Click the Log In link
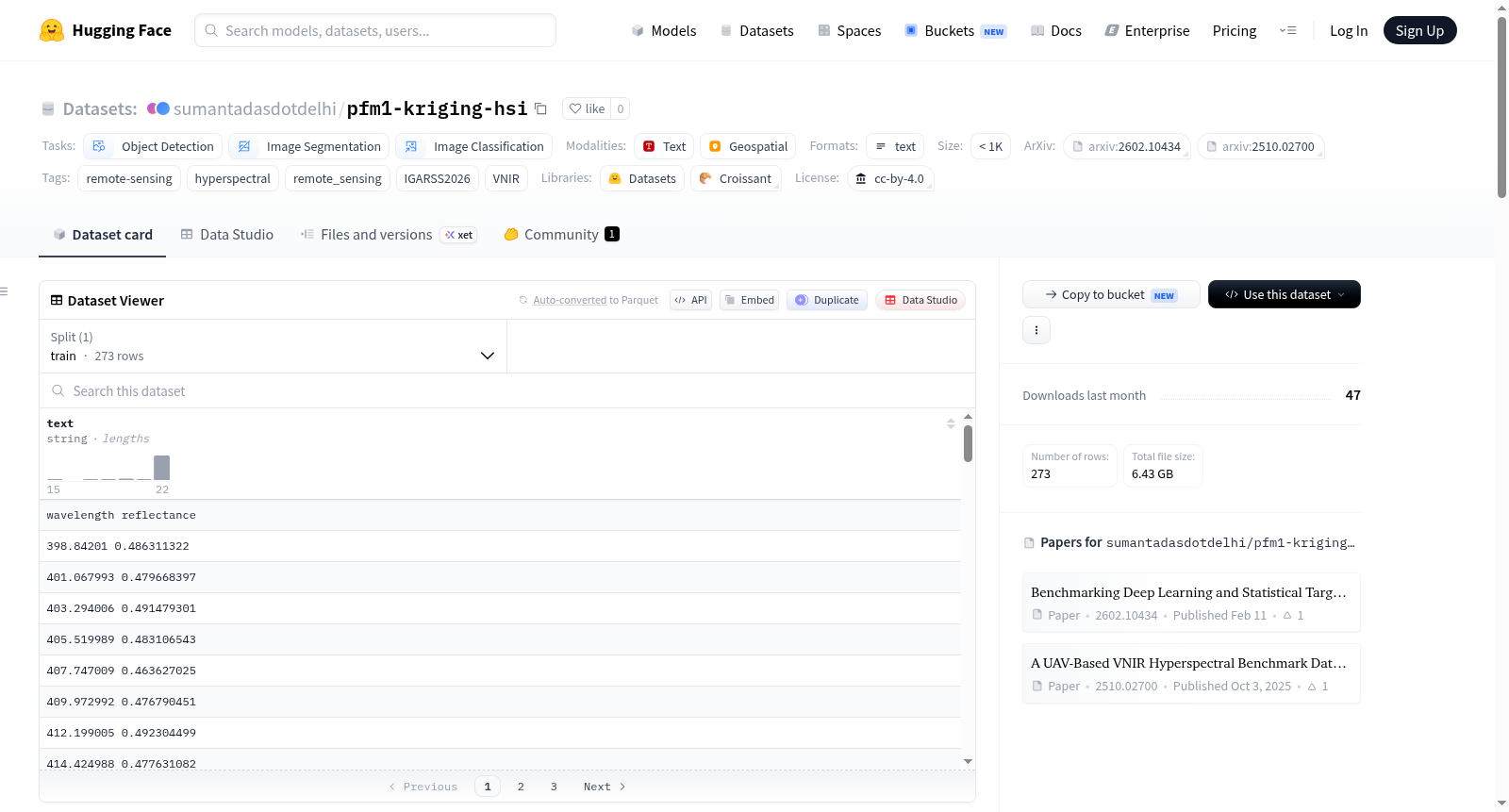The height and width of the screenshot is (812, 1509). 1349,30
